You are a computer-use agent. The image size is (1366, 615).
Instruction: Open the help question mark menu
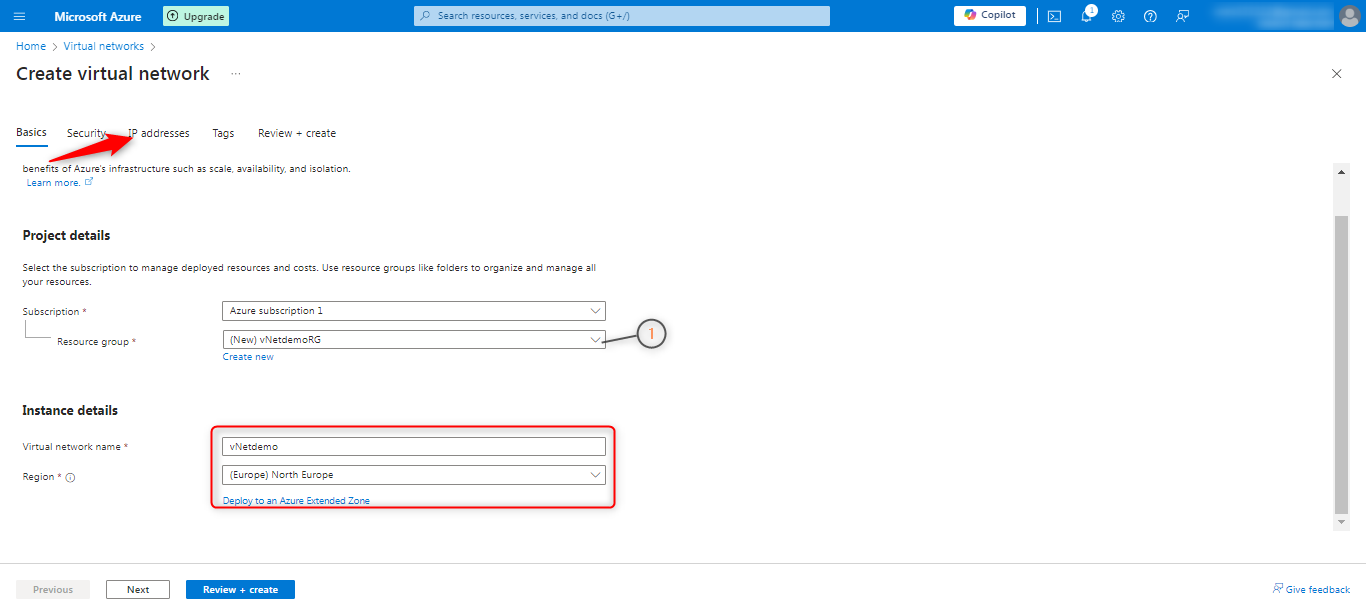coord(1150,16)
